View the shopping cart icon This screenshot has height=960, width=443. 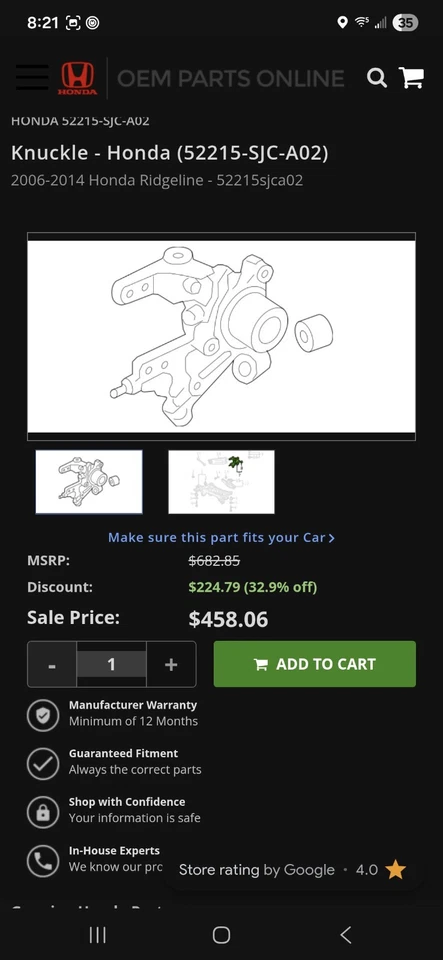[411, 78]
